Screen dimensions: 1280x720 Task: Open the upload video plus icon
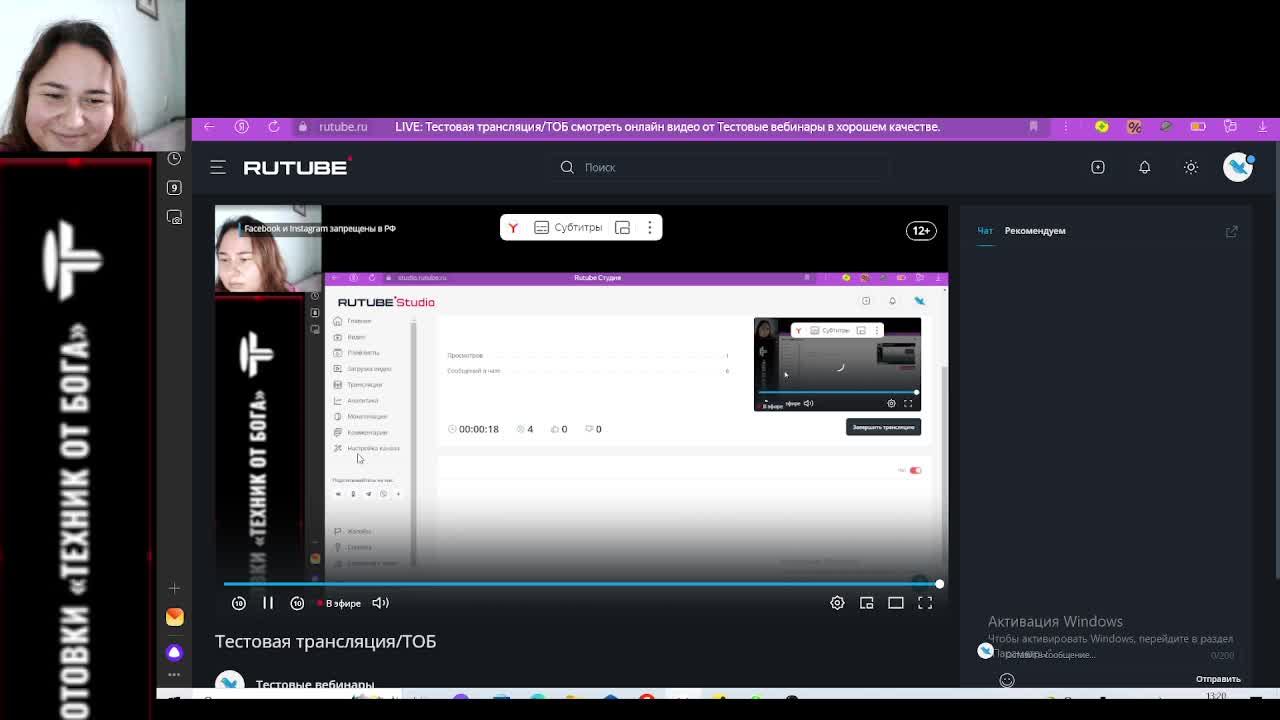(x=1098, y=167)
